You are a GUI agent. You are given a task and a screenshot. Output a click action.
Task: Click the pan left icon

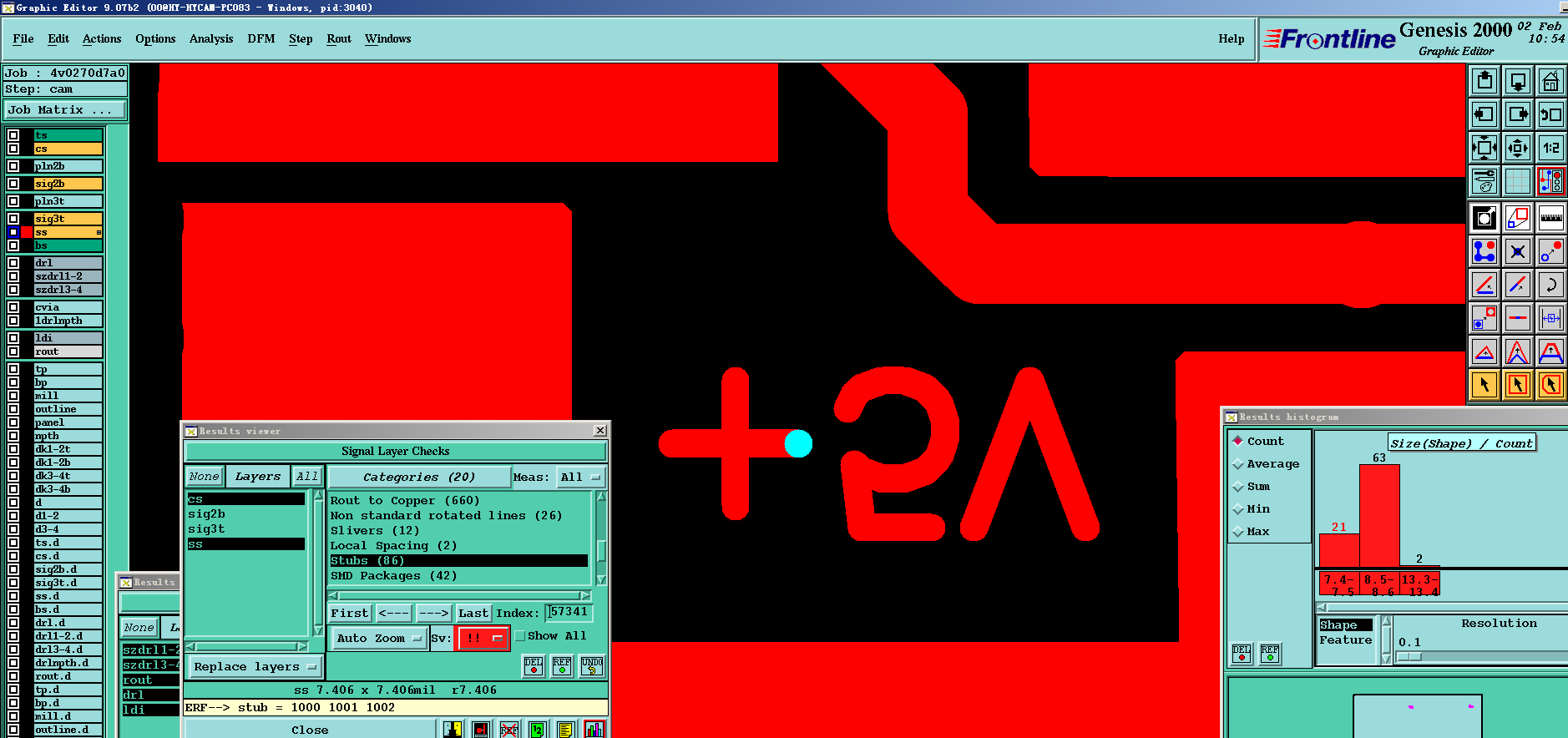click(x=1485, y=114)
